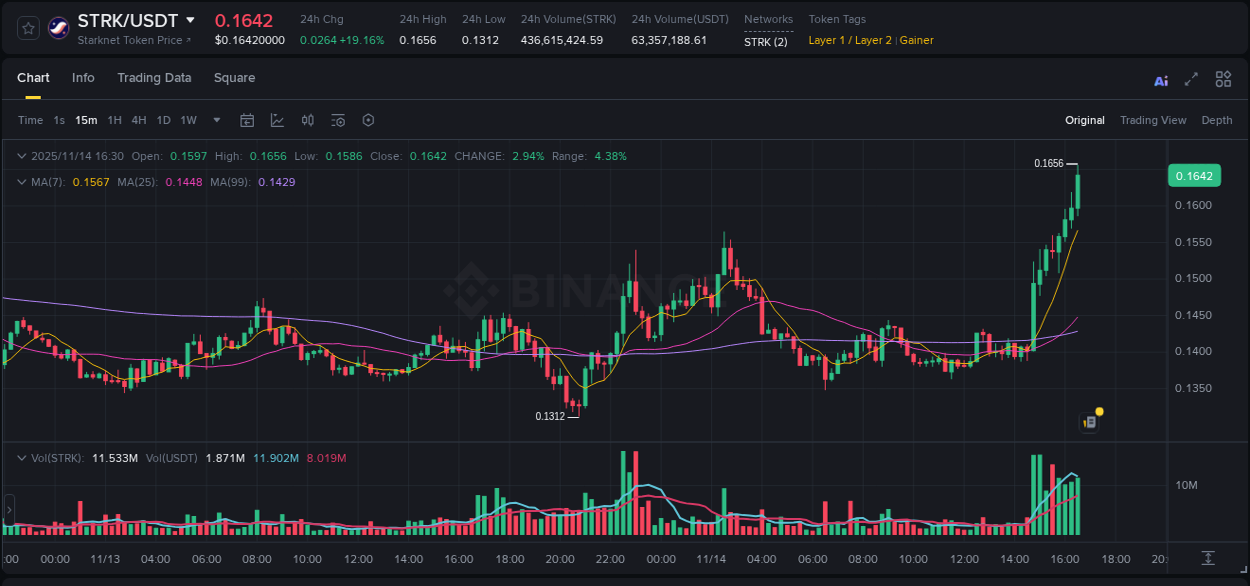Screen dimensions: 1250x586
Task: Expand the chart to fullscreen
Action: pyautogui.click(x=1190, y=79)
